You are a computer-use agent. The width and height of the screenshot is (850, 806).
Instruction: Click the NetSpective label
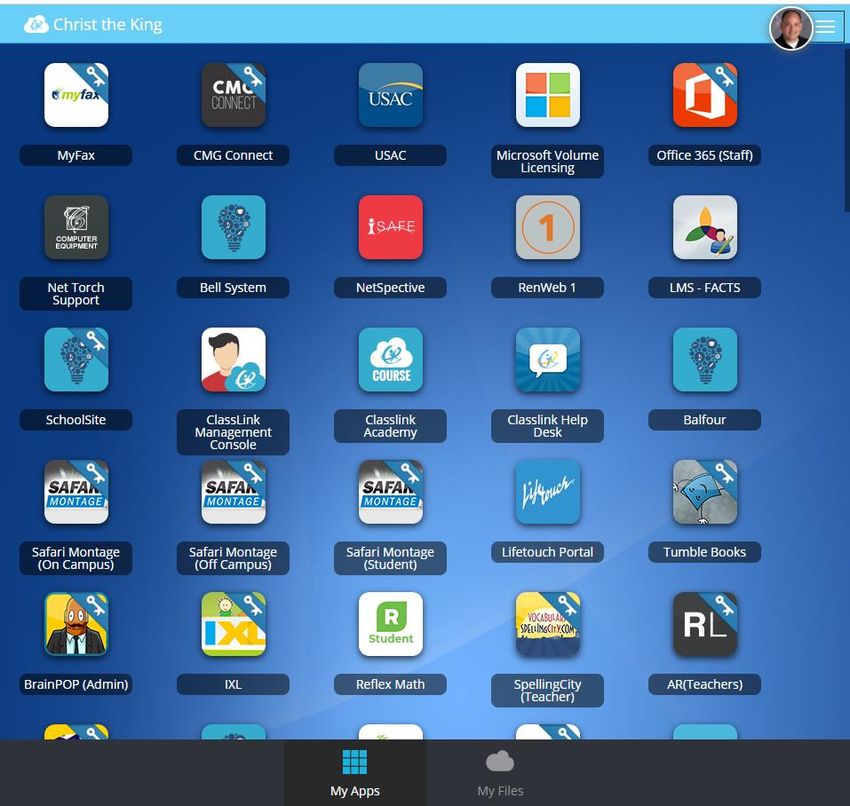[390, 288]
